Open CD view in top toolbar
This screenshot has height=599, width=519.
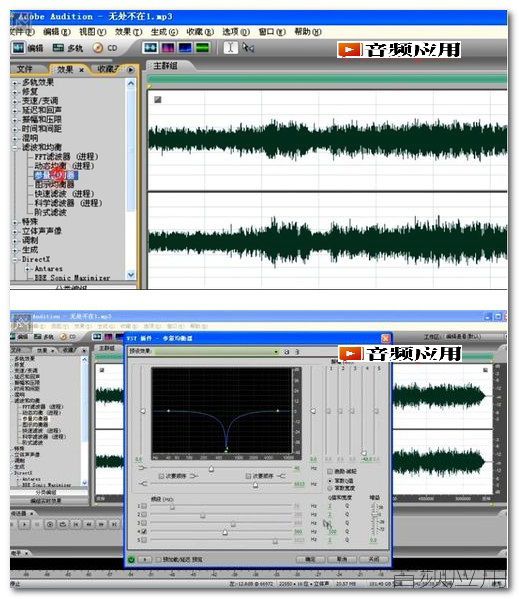coord(105,48)
